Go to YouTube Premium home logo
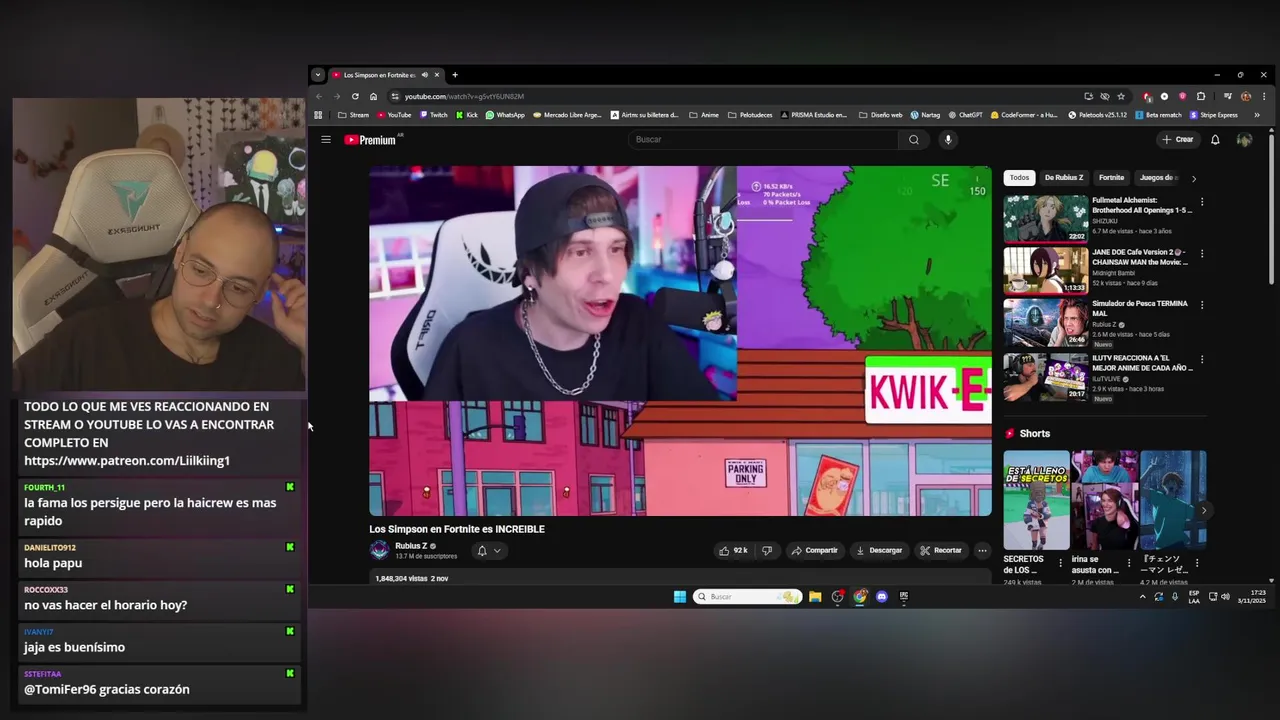The width and height of the screenshot is (1280, 720). pos(372,140)
